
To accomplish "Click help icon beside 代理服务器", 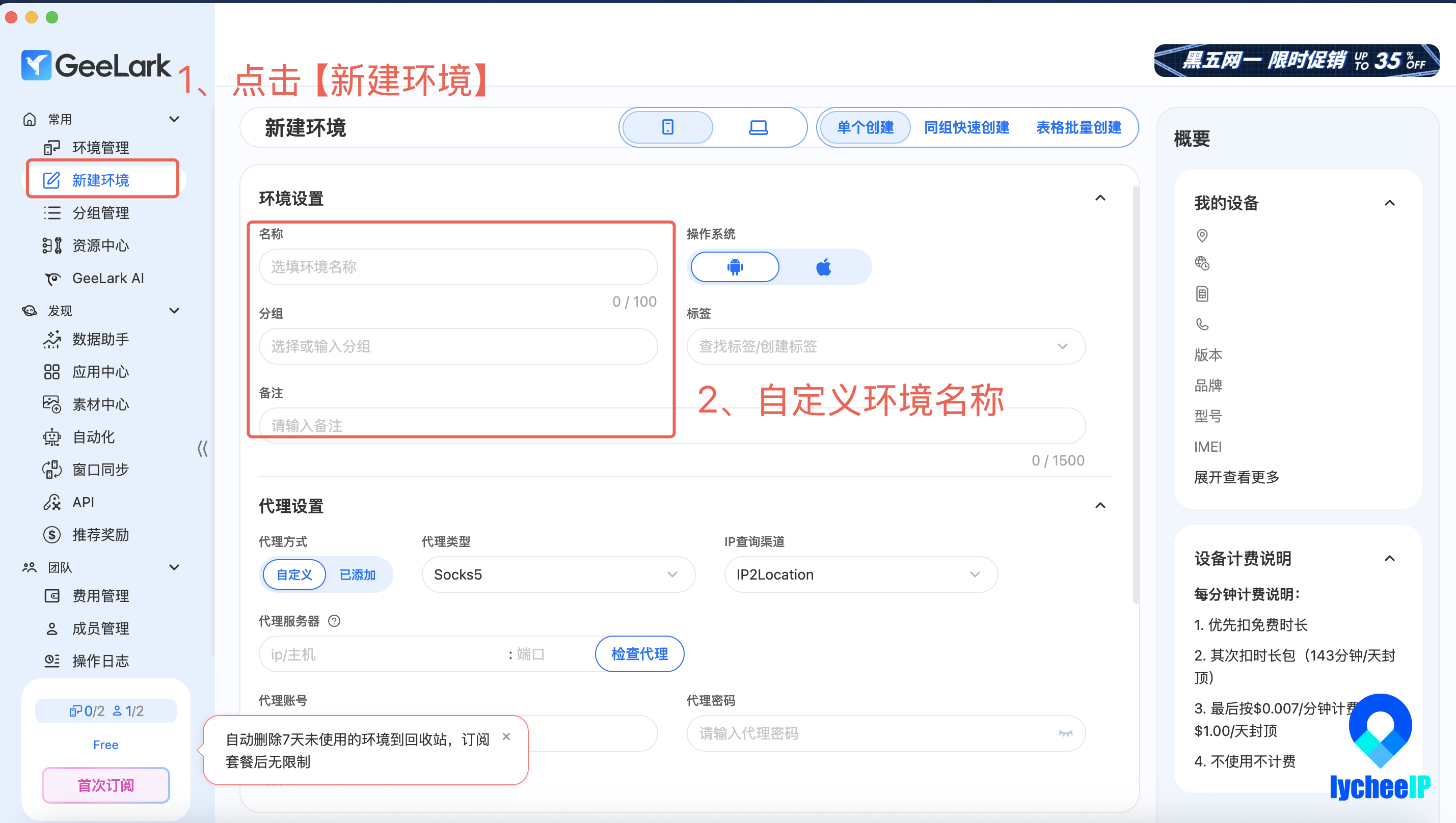I will (334, 621).
